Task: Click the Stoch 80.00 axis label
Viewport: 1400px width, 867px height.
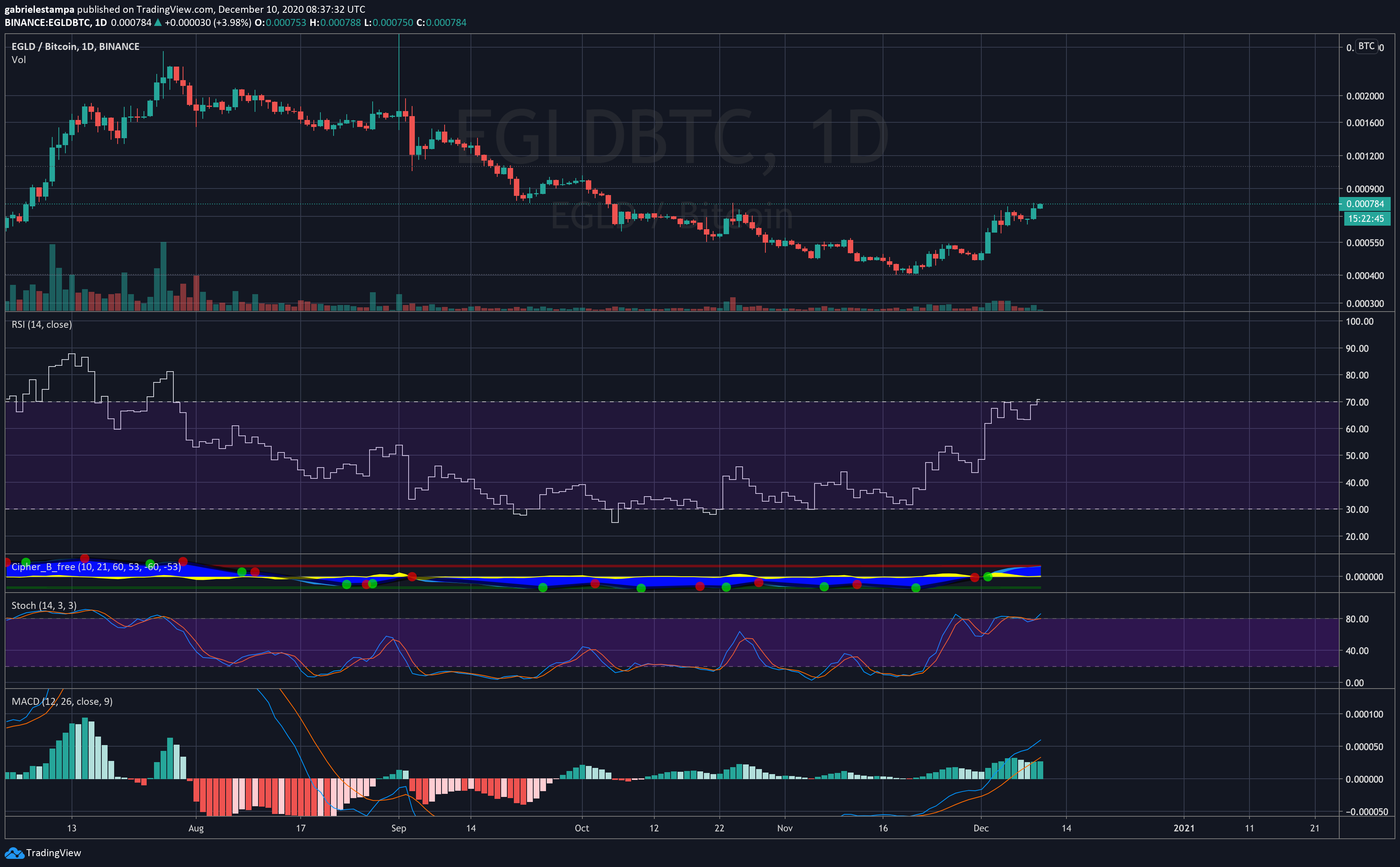Action: 1357,619
